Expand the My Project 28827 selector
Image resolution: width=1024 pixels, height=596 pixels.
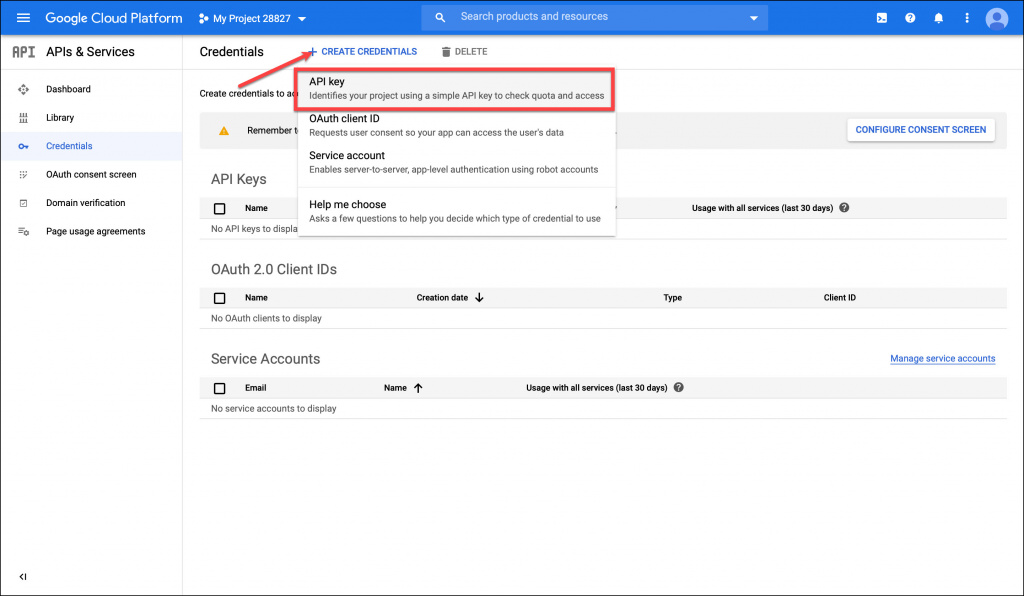[252, 18]
